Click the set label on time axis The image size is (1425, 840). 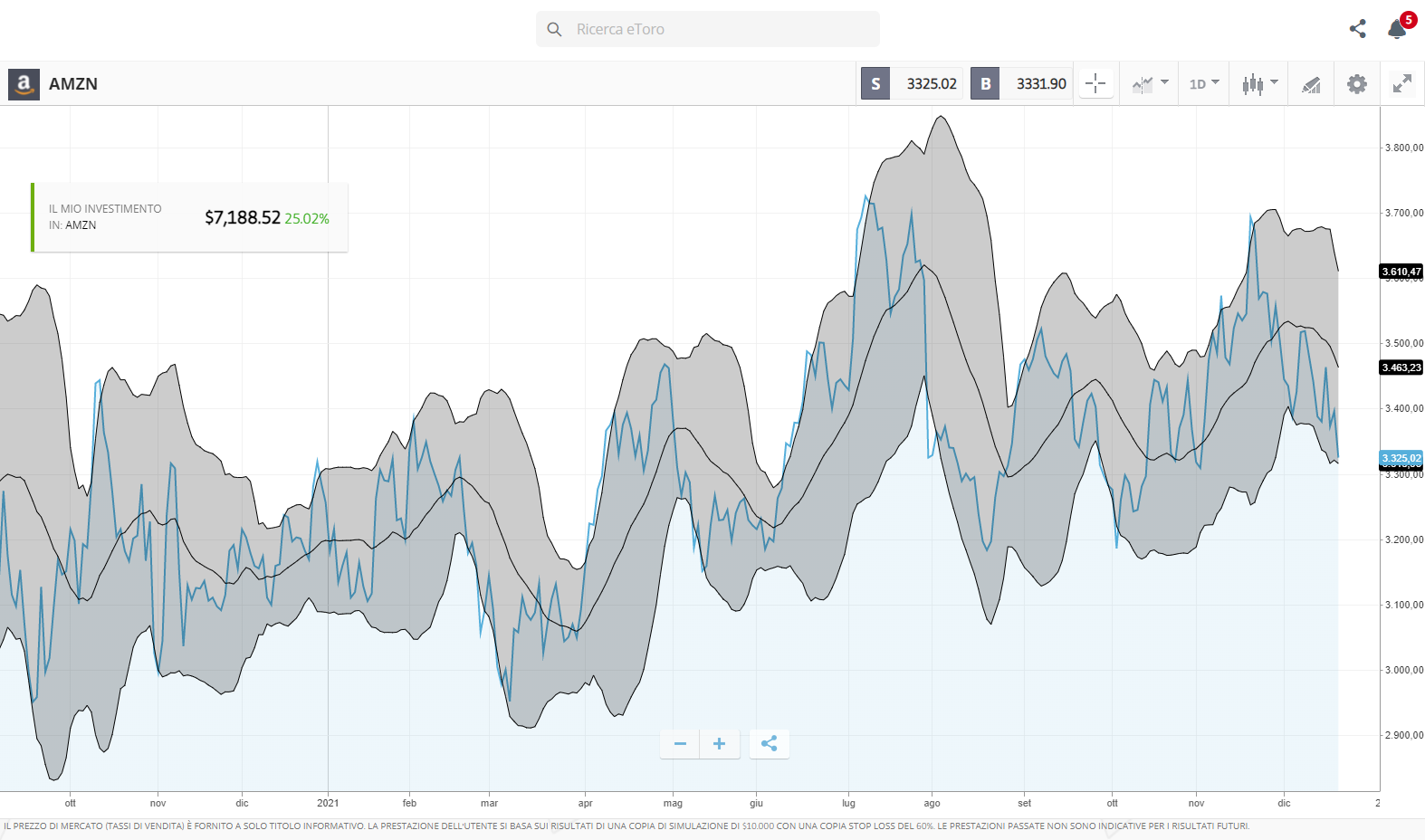[1024, 803]
